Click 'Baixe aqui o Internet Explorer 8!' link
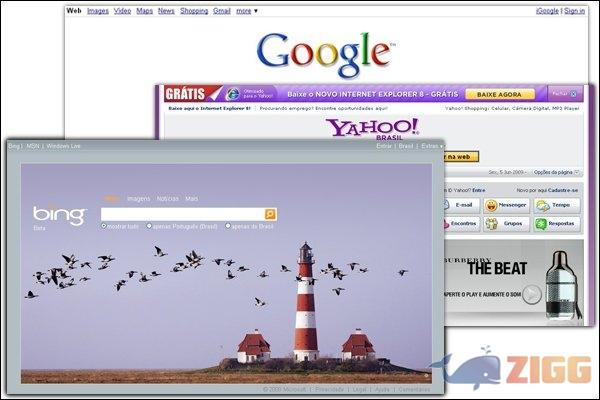 209,109
